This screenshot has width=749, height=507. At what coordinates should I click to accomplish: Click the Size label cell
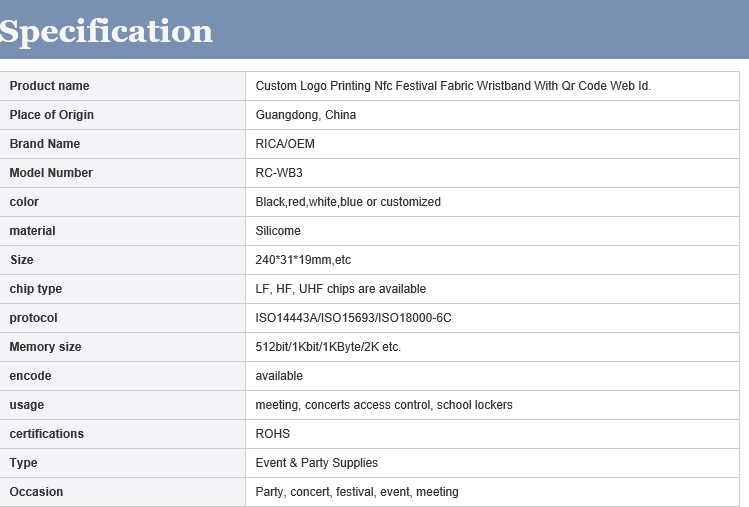pyautogui.click(x=22, y=260)
